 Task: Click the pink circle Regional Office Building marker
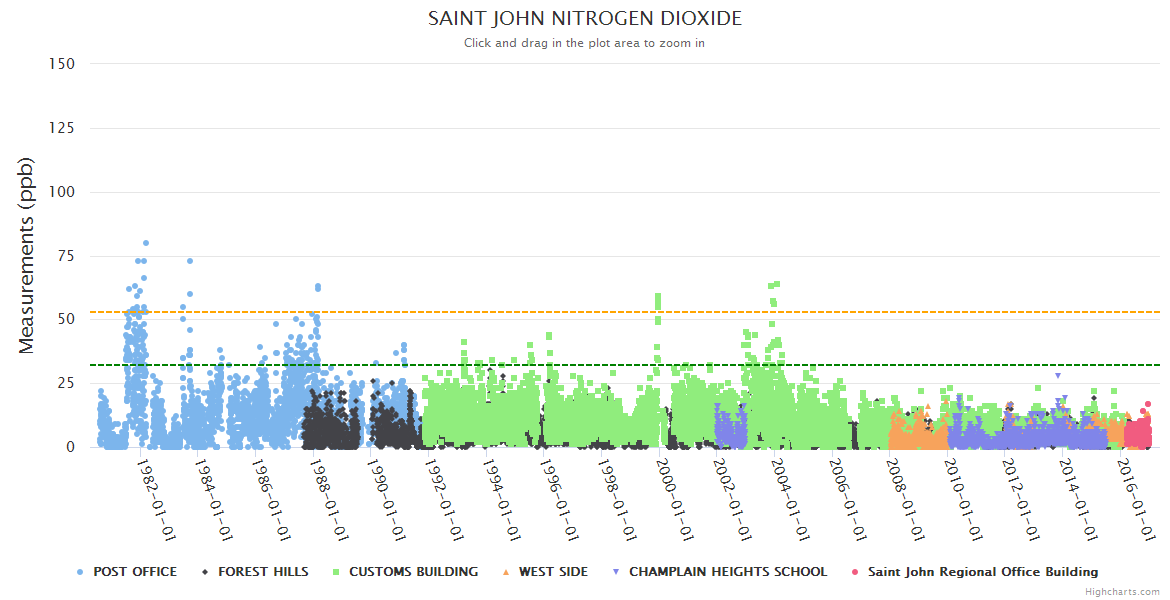click(x=855, y=572)
